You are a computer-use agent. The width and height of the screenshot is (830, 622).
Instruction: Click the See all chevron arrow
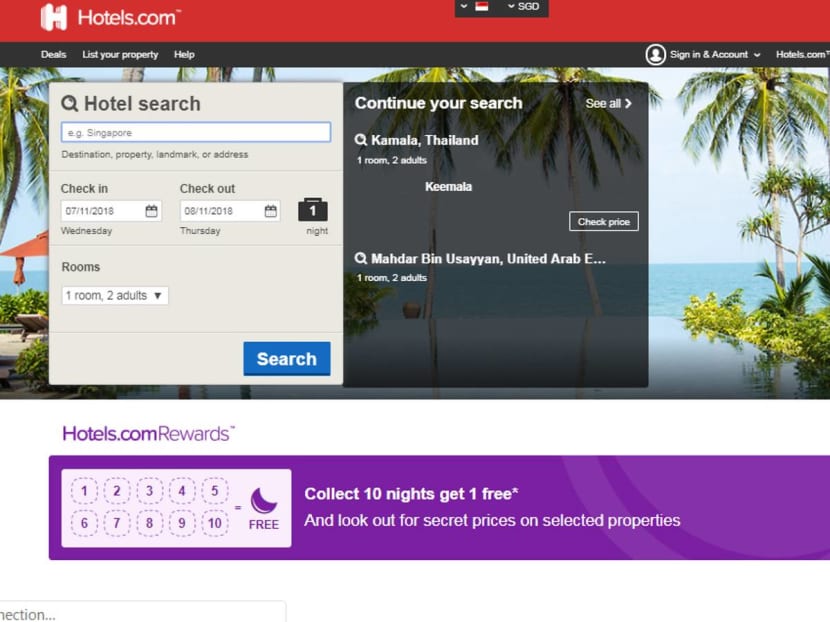point(628,104)
